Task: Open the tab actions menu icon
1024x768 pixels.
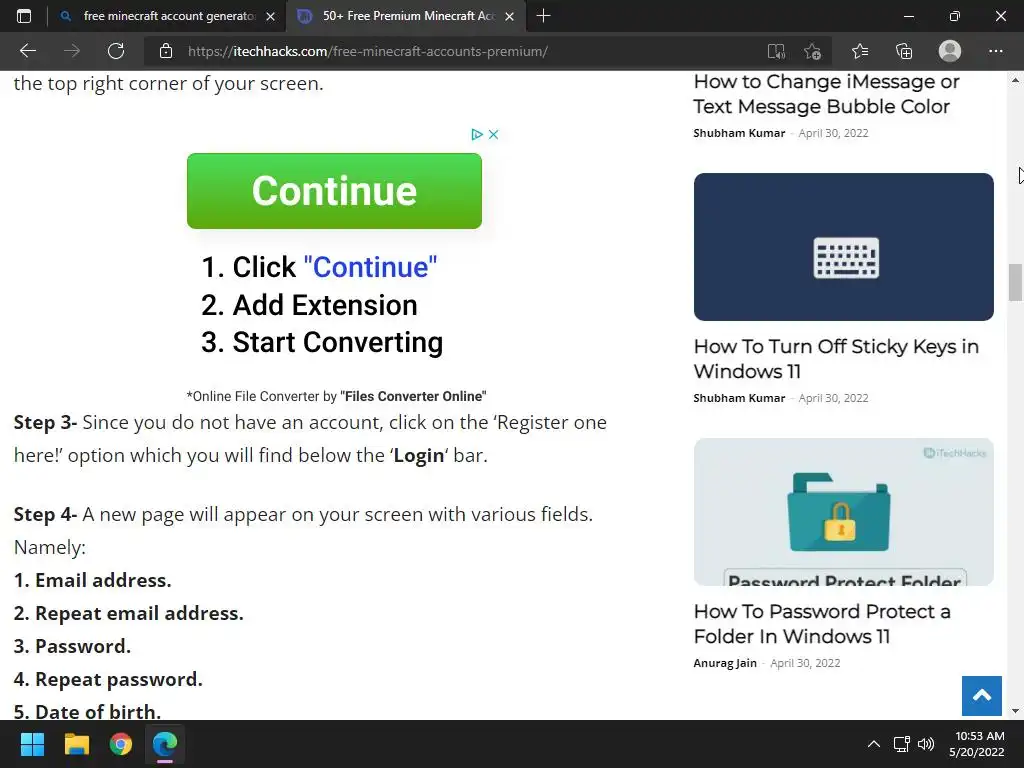Action: [x=24, y=16]
